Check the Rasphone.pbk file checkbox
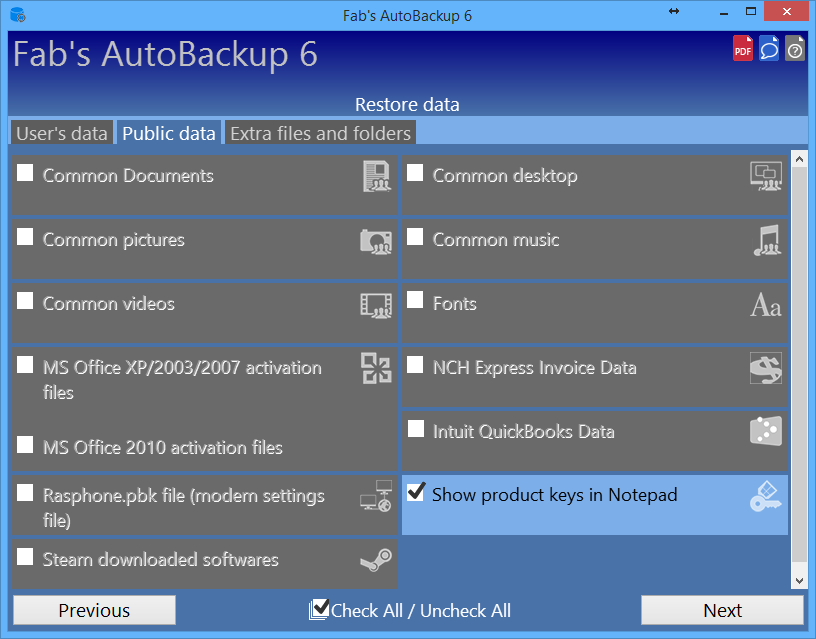This screenshot has height=639, width=816. (25, 492)
